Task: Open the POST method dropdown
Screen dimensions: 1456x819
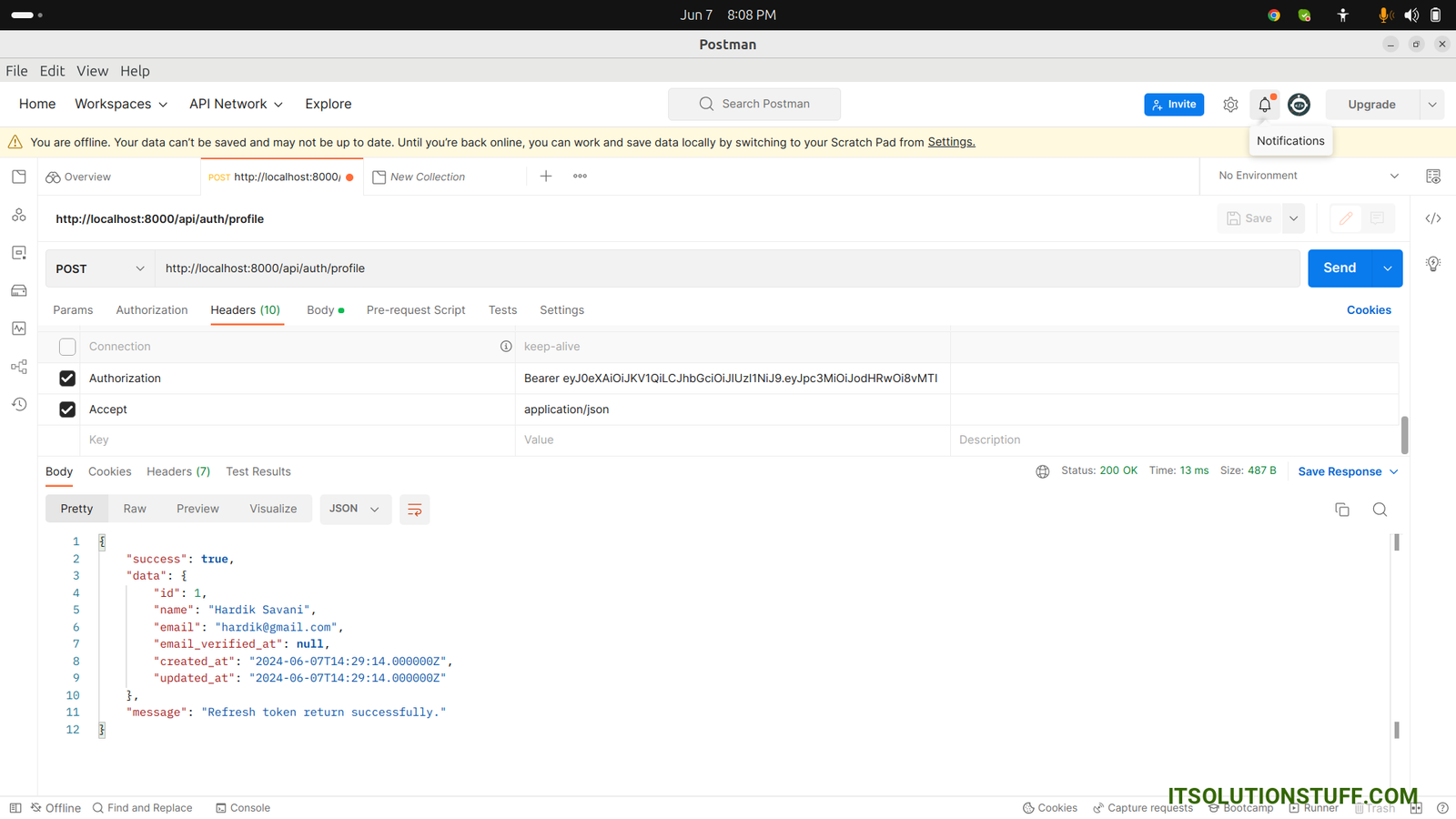Action: pos(100,268)
